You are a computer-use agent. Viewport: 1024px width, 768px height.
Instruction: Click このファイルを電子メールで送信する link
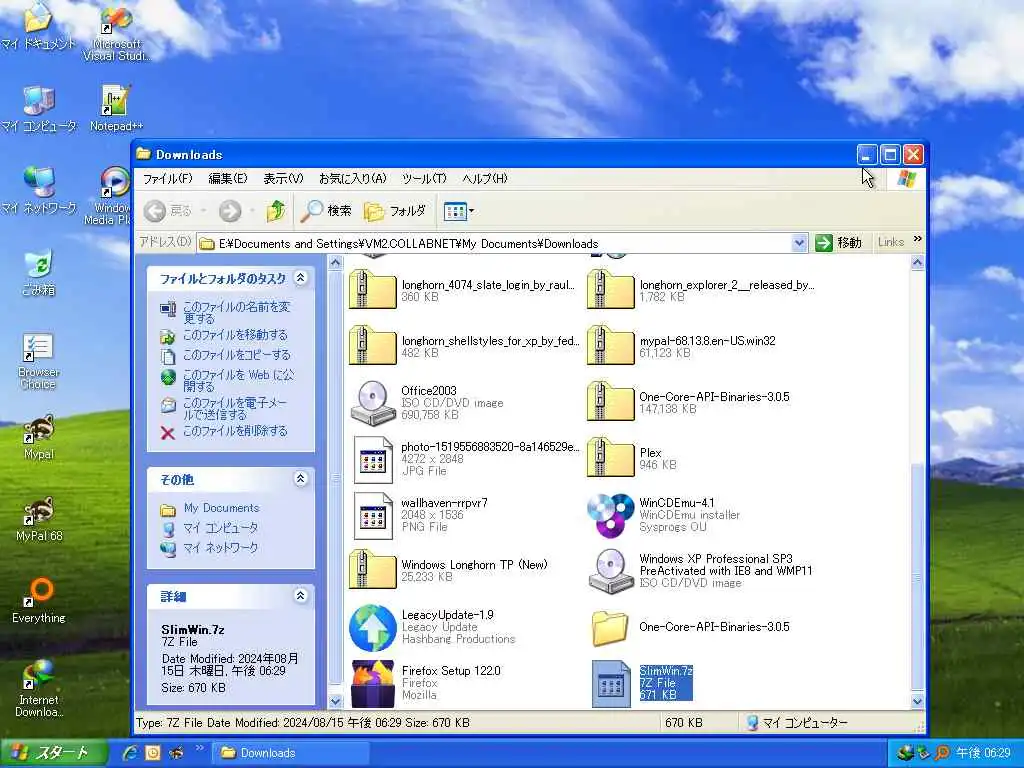pos(235,408)
